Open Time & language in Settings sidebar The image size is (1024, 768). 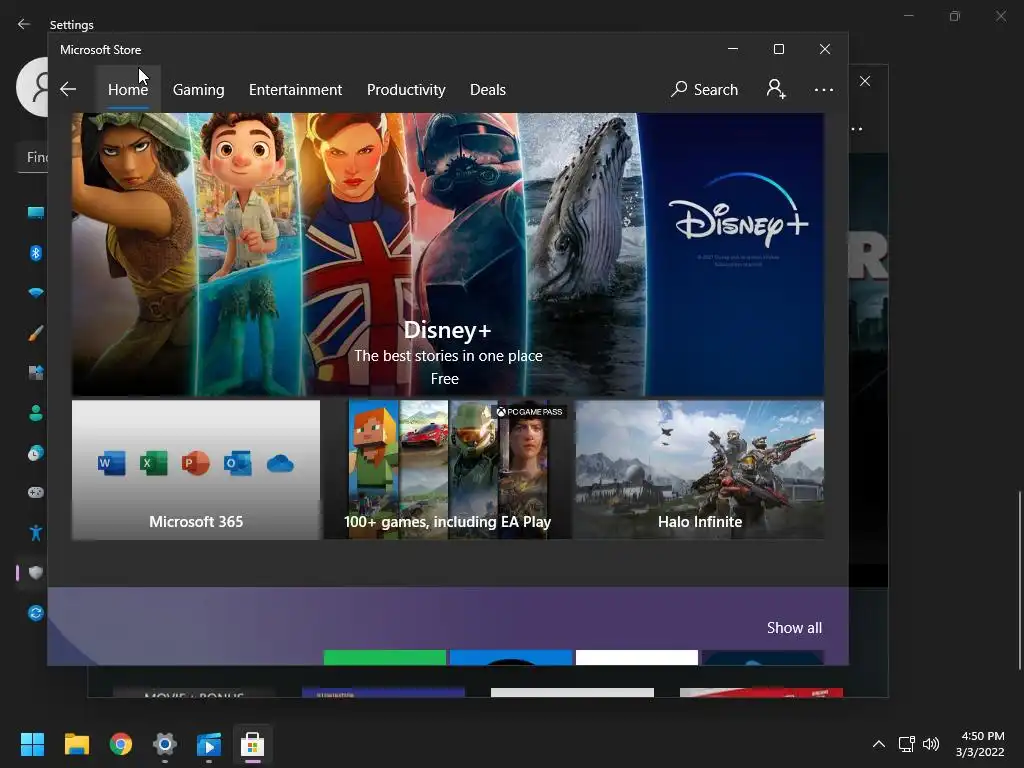(35, 453)
